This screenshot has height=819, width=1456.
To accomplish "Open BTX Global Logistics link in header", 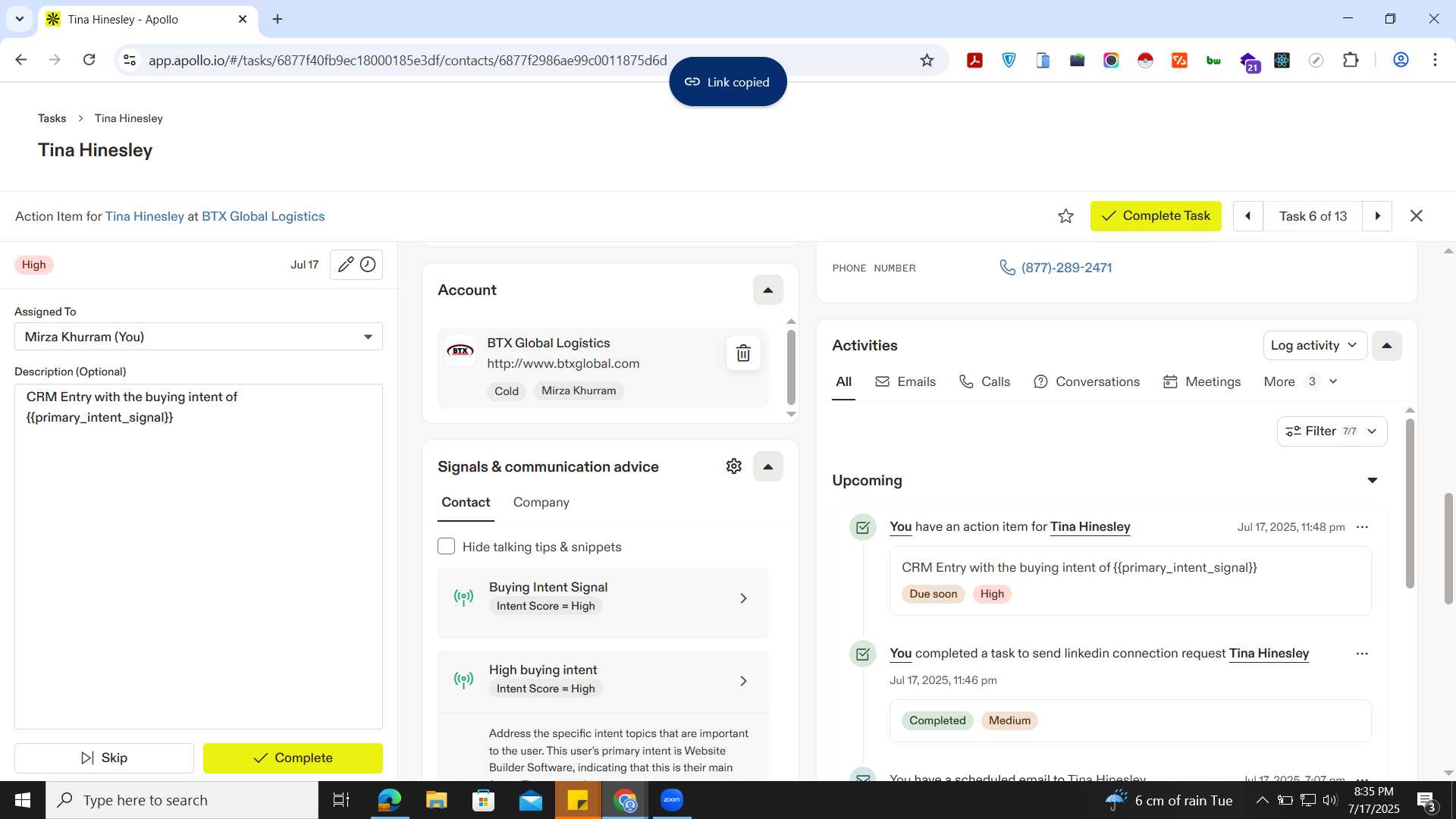I will pyautogui.click(x=262, y=217).
